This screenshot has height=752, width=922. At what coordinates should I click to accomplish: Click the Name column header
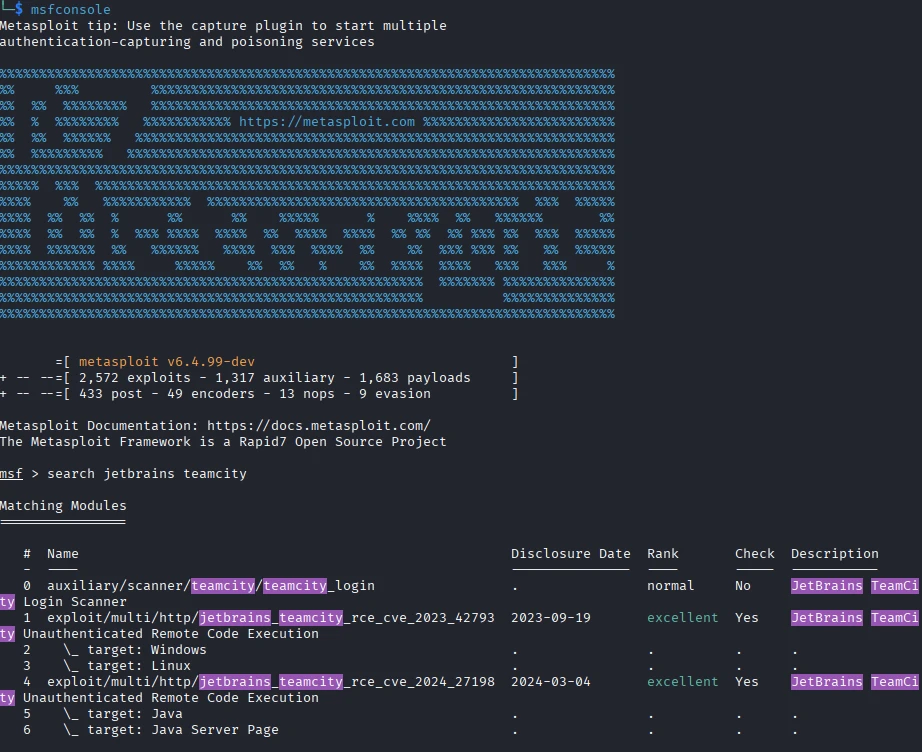coord(62,553)
